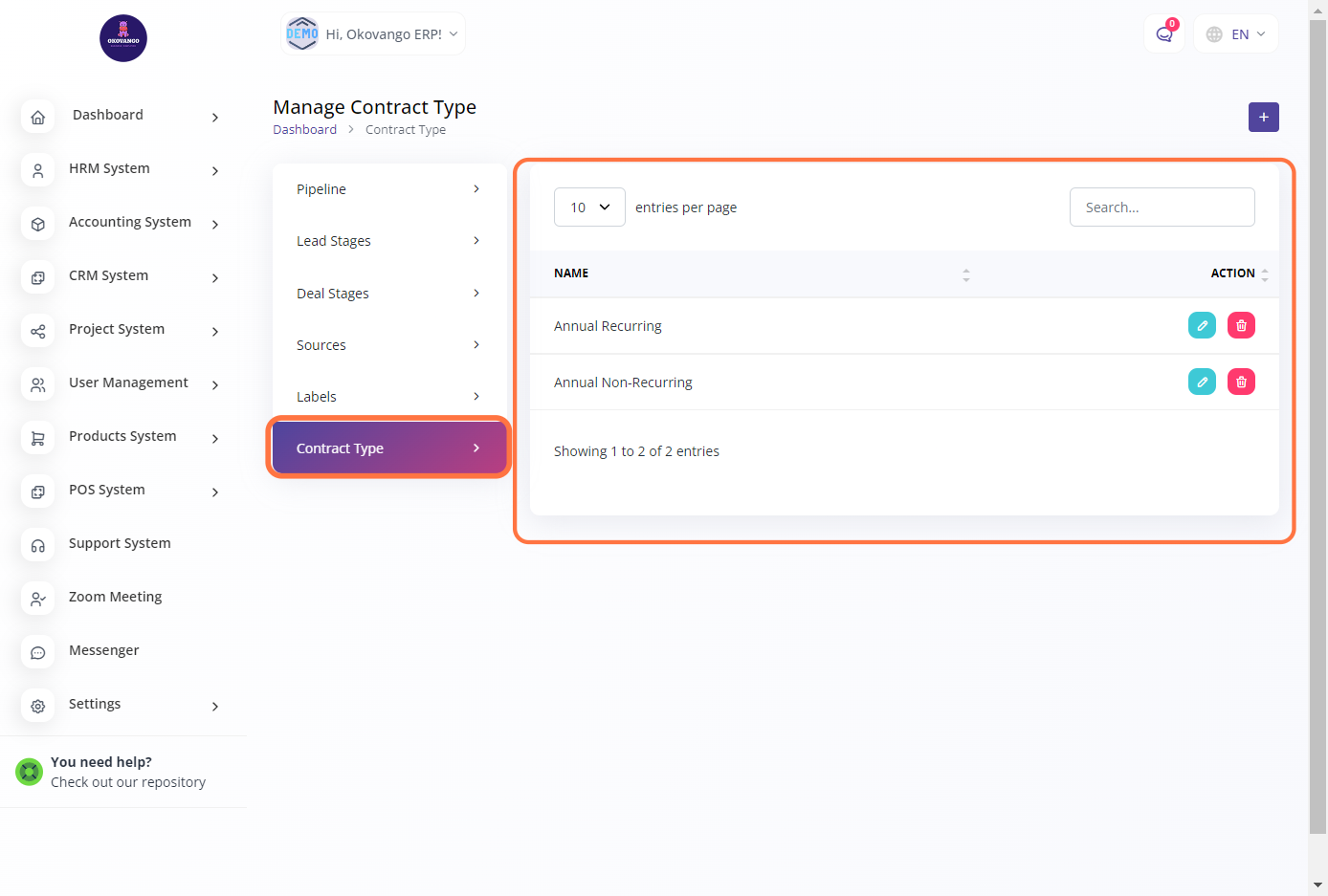The image size is (1328, 896).
Task: Click the Messenger icon in sidebar
Action: click(38, 652)
